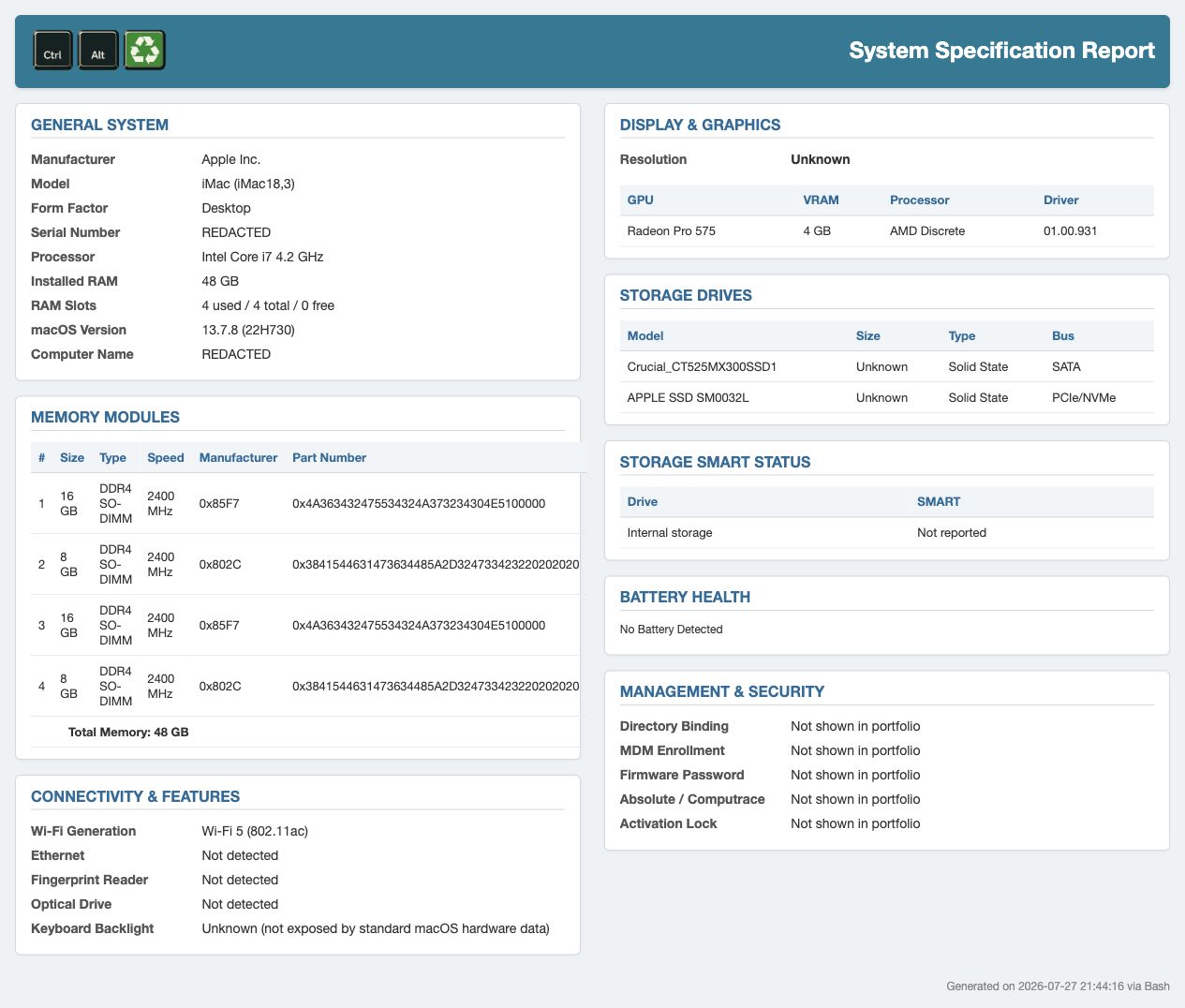1185x1008 pixels.
Task: Select the model value iMac (iMac18,3)
Action: (248, 184)
